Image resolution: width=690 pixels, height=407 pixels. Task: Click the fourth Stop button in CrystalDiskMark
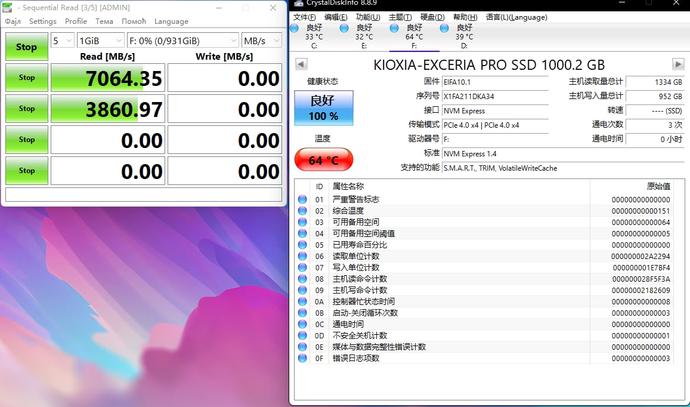coord(26,139)
